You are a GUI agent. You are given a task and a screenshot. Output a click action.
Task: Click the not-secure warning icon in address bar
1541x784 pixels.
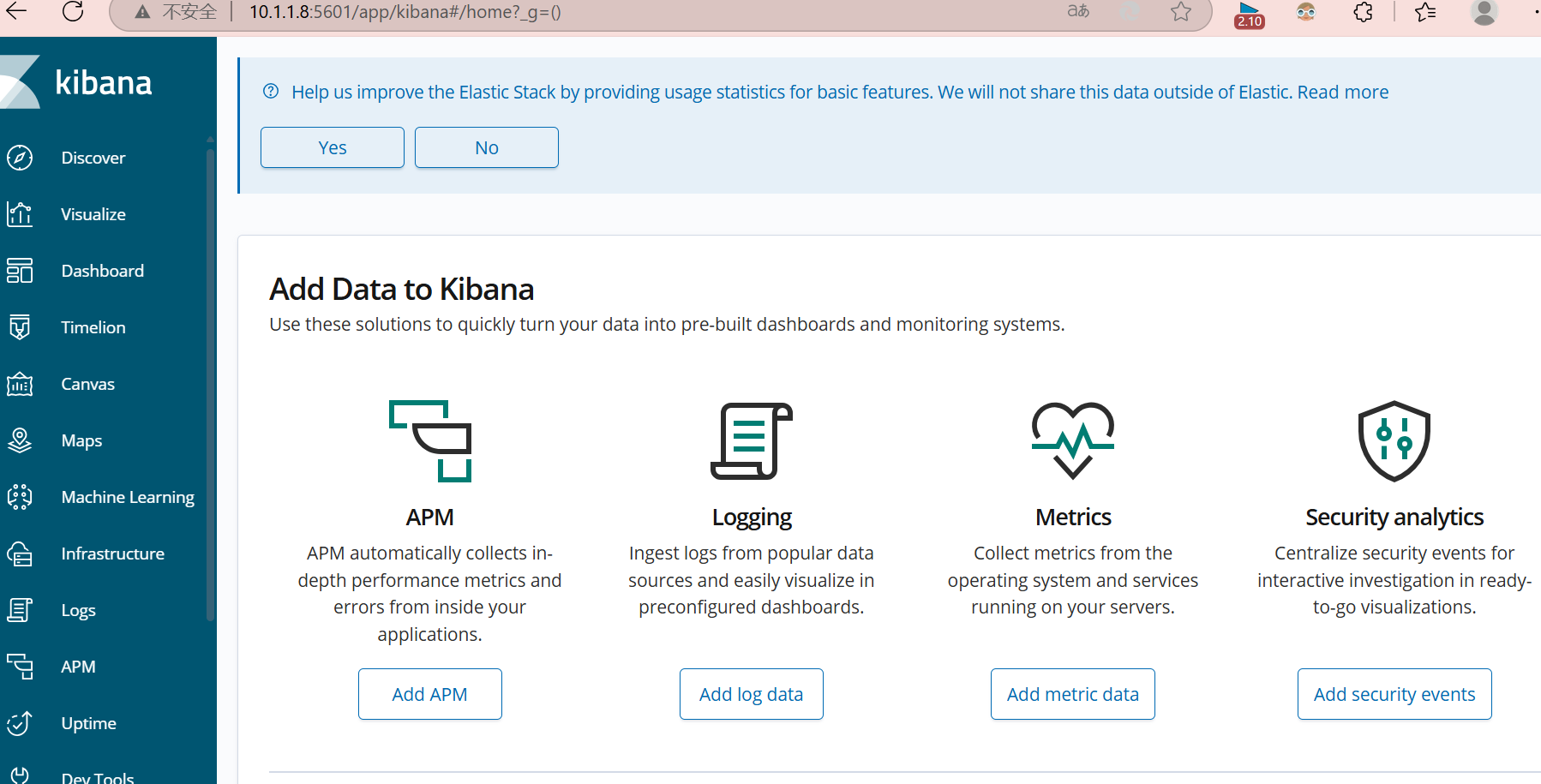[142, 12]
